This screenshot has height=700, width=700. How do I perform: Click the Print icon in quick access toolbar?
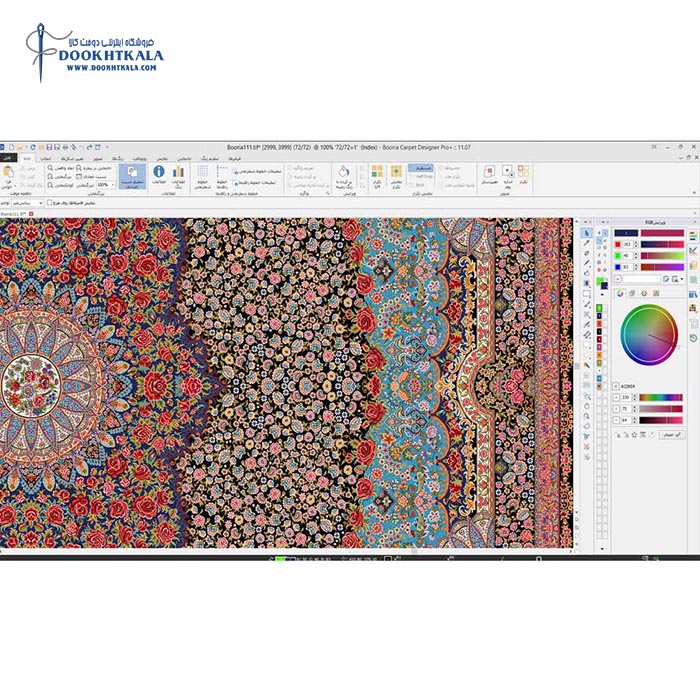pos(66,147)
